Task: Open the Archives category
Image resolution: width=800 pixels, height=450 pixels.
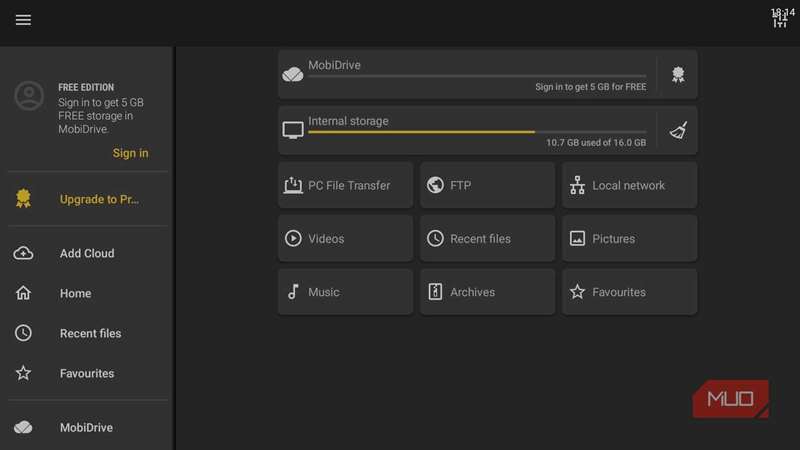Action: click(x=487, y=292)
